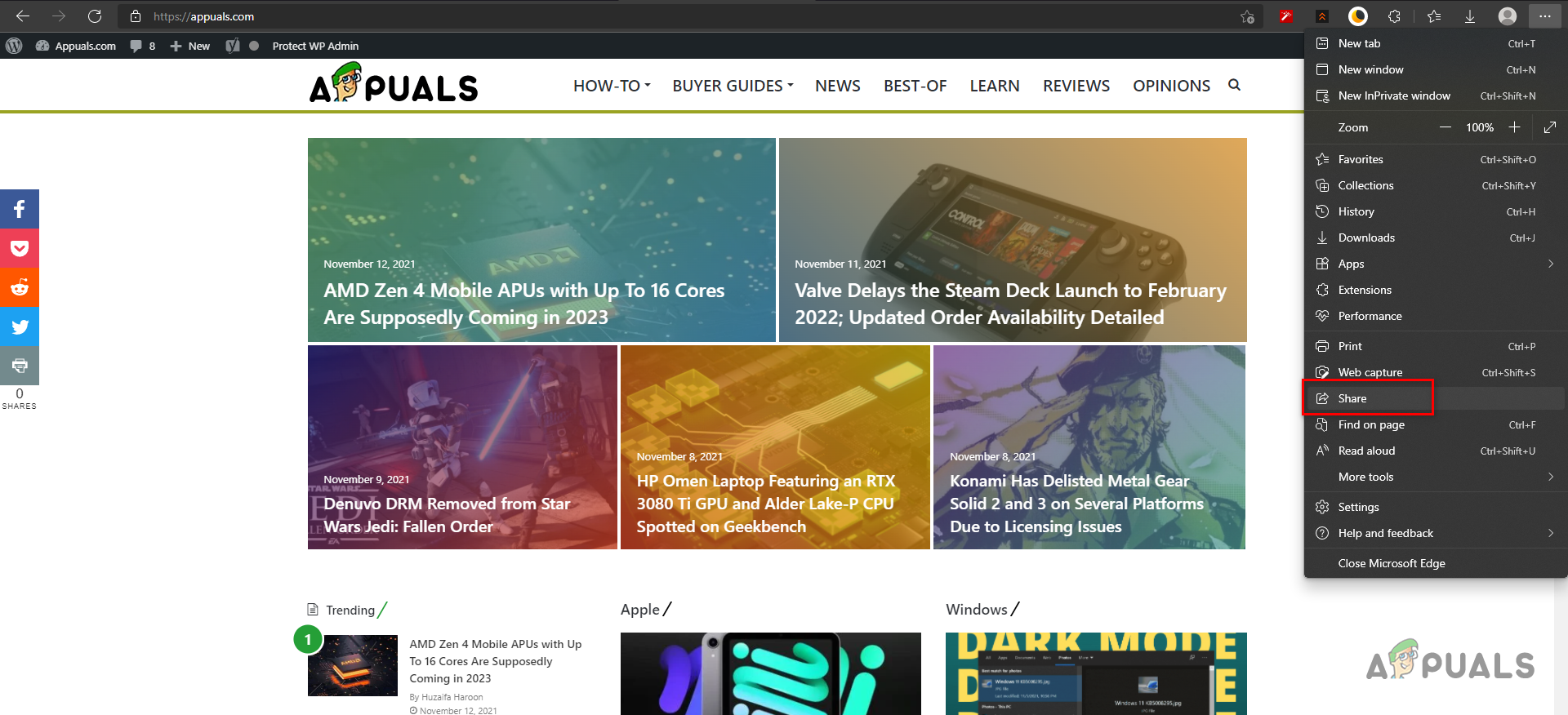Decrease zoom with minus button
1568x715 pixels.
point(1445,127)
